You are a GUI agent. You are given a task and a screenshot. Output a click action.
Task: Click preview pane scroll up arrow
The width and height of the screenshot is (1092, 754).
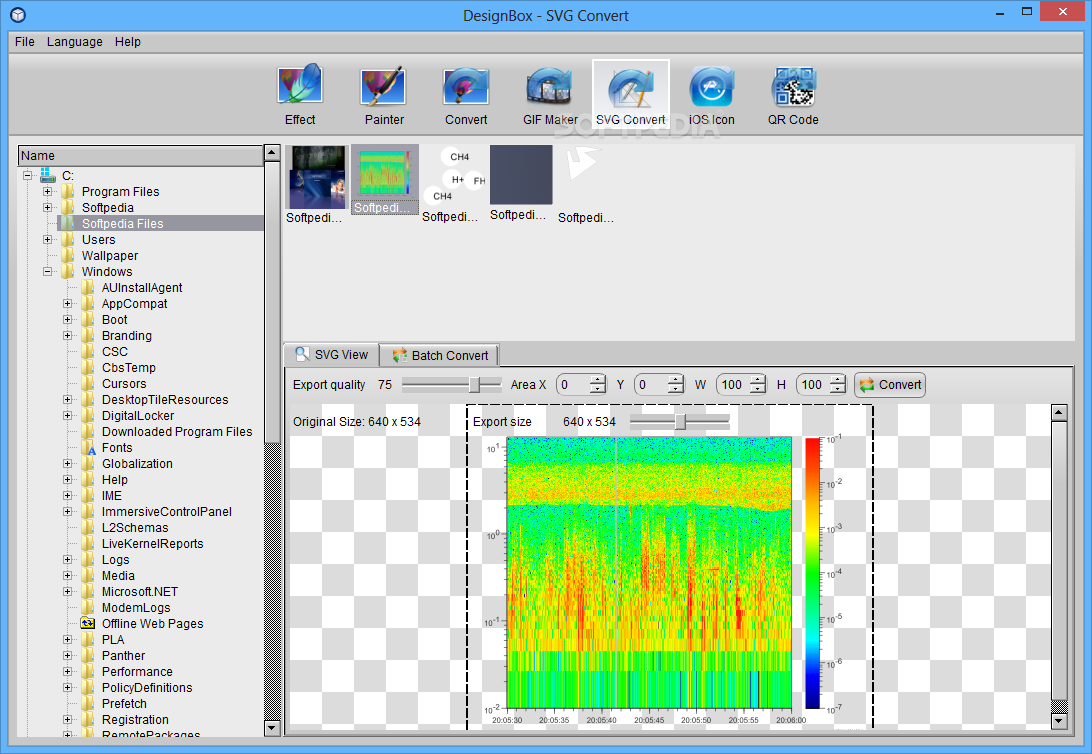click(x=1059, y=412)
